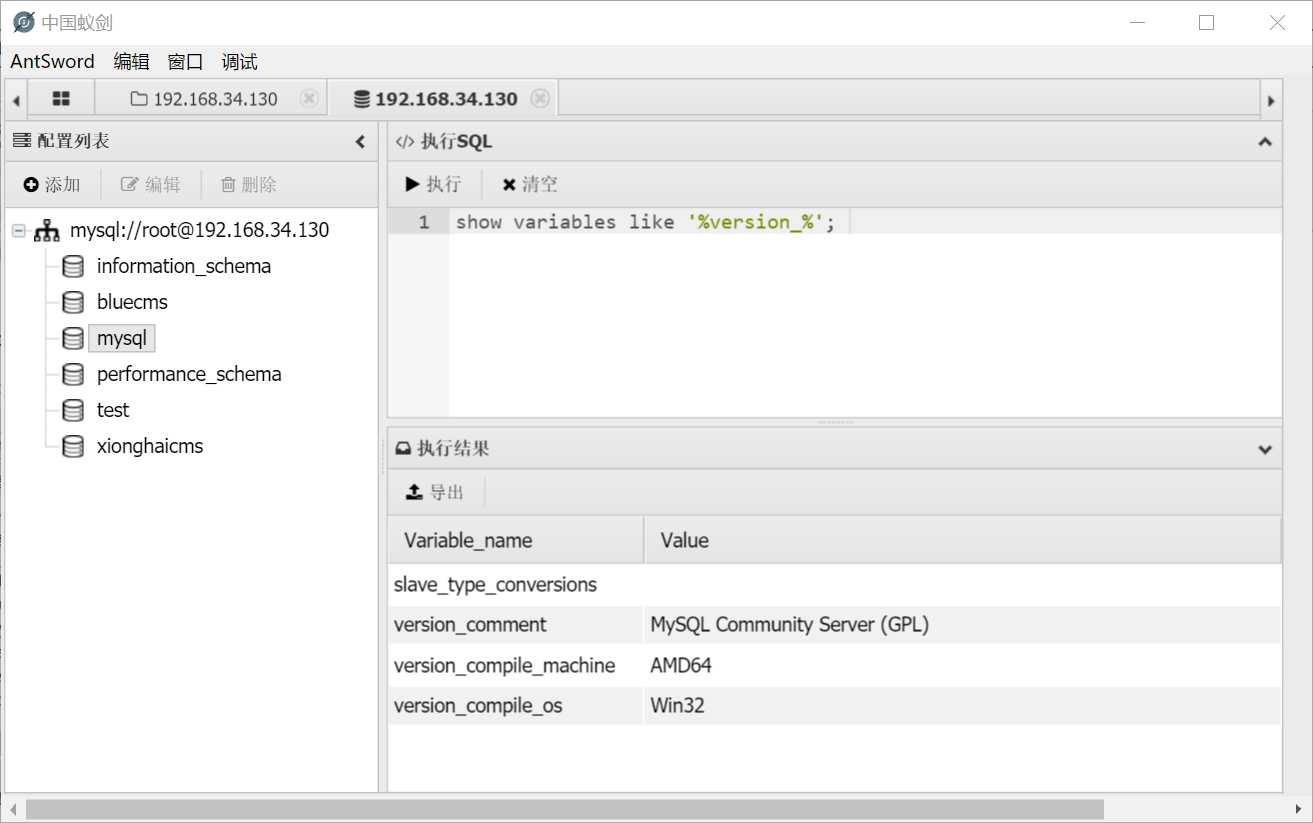The width and height of the screenshot is (1313, 823).
Task: Select mysql://root@192.168.34.130 connection
Action: [x=199, y=230]
